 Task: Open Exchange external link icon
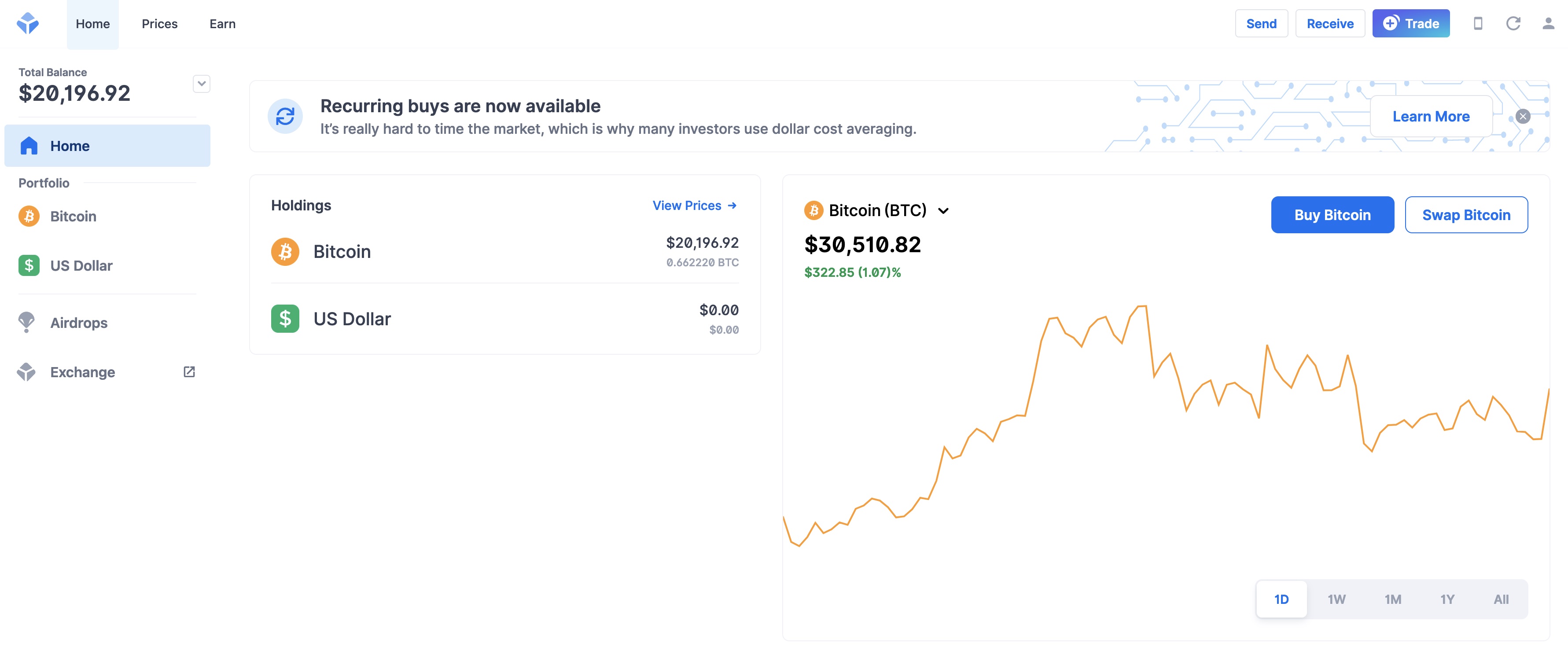[x=189, y=372]
